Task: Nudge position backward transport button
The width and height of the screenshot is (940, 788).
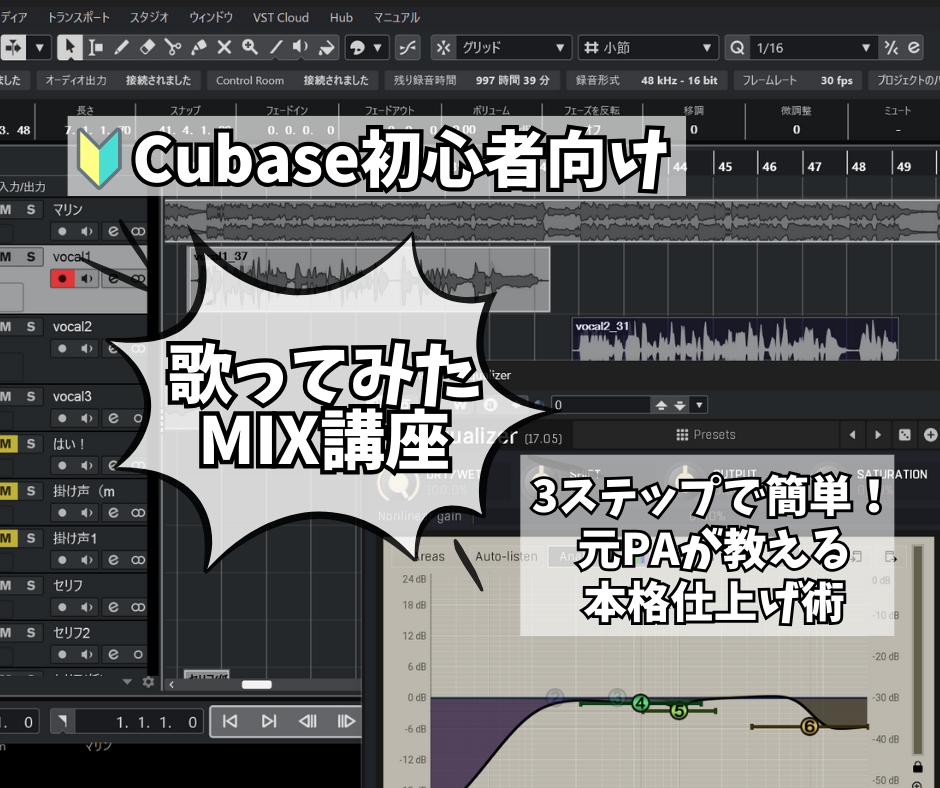Action: (308, 721)
